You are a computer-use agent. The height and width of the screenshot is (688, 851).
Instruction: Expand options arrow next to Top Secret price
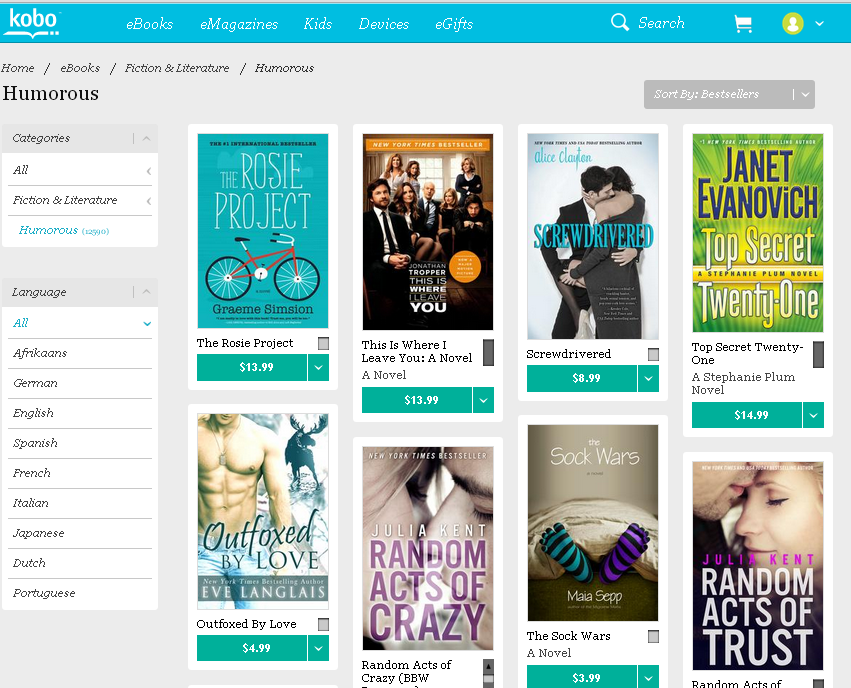[x=814, y=415]
